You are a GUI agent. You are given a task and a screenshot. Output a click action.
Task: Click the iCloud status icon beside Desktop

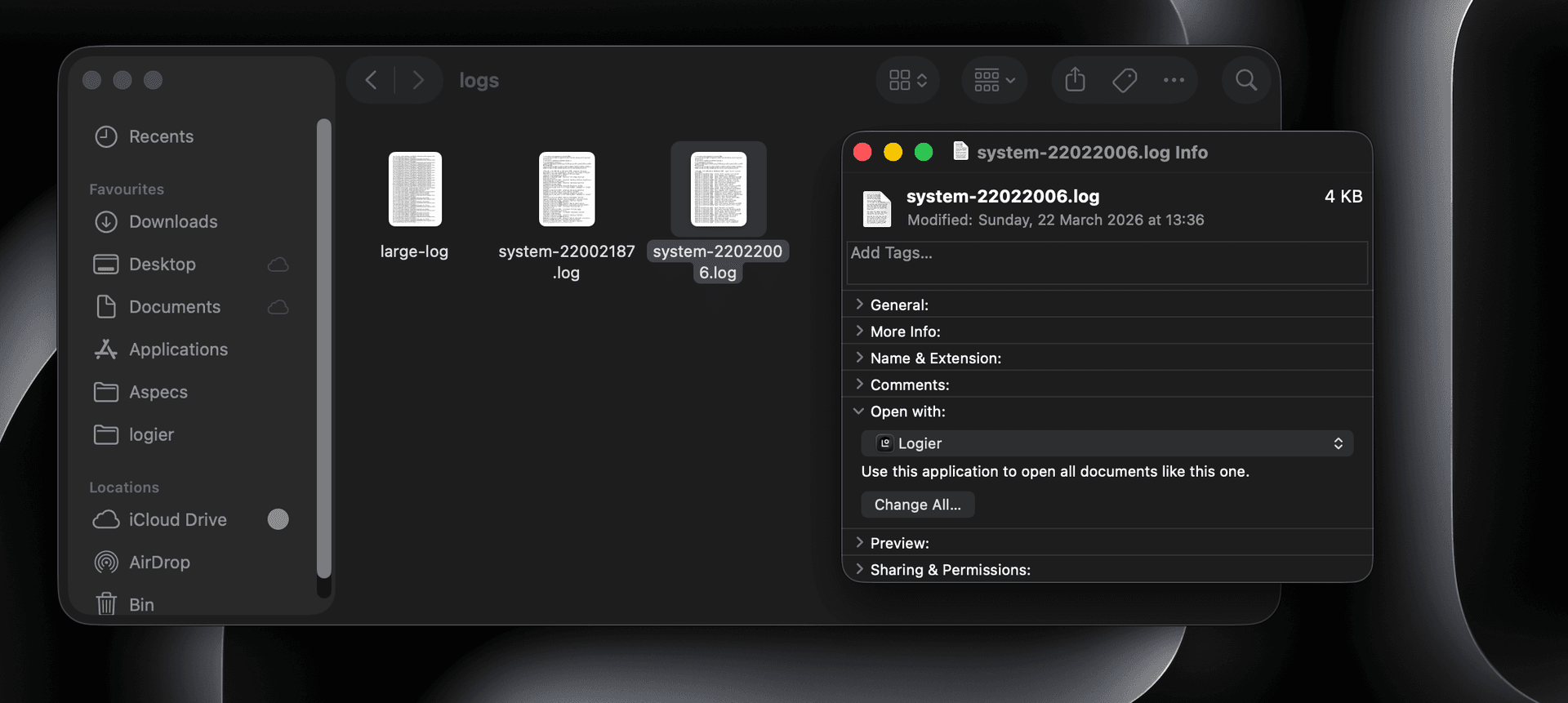coord(278,265)
